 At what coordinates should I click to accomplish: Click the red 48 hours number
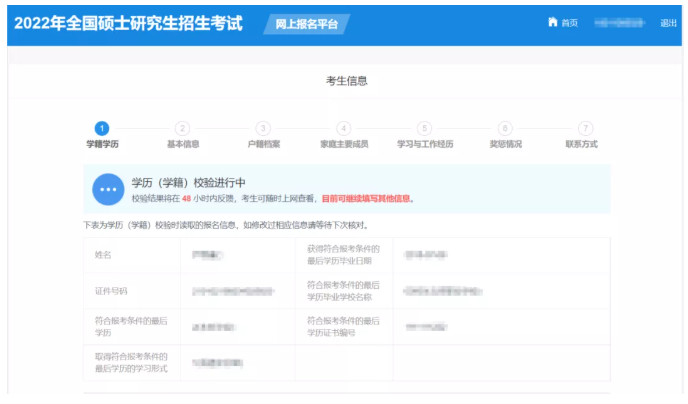[x=186, y=199]
